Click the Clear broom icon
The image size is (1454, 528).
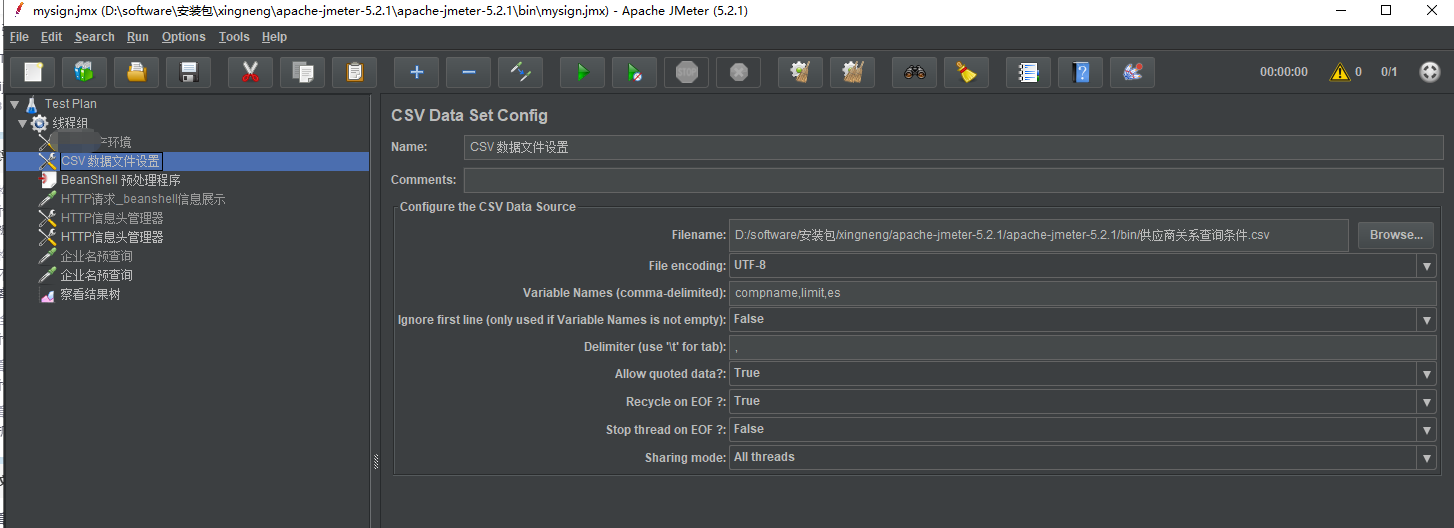click(x=800, y=72)
